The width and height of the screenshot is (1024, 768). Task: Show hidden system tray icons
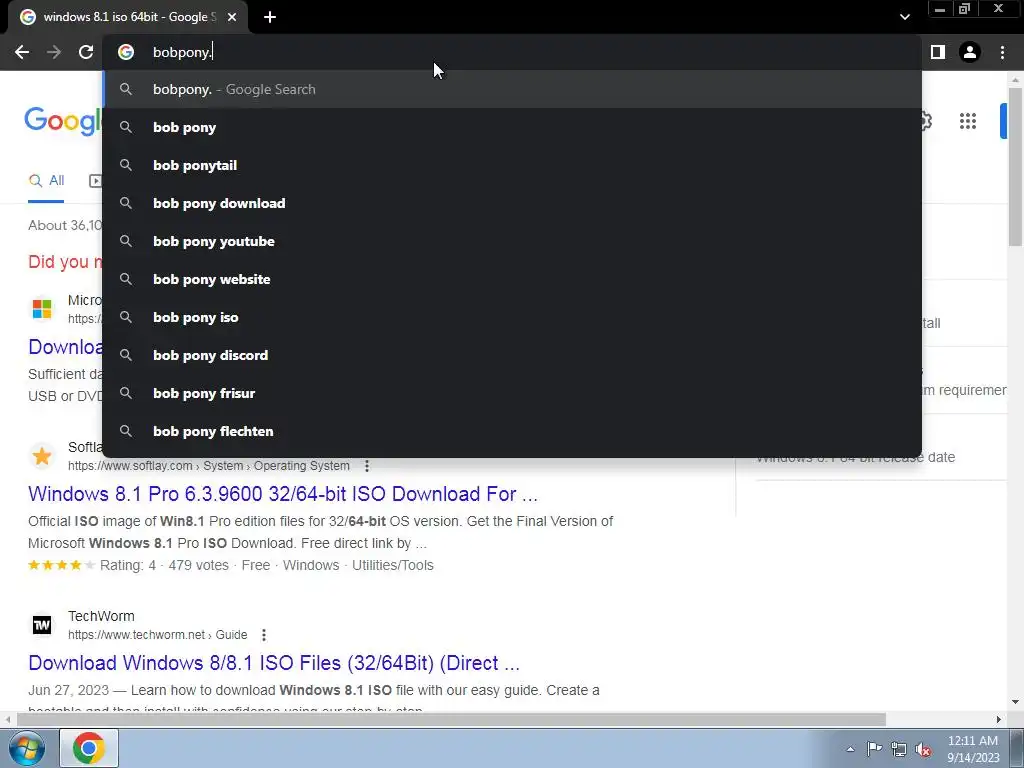[850, 749]
